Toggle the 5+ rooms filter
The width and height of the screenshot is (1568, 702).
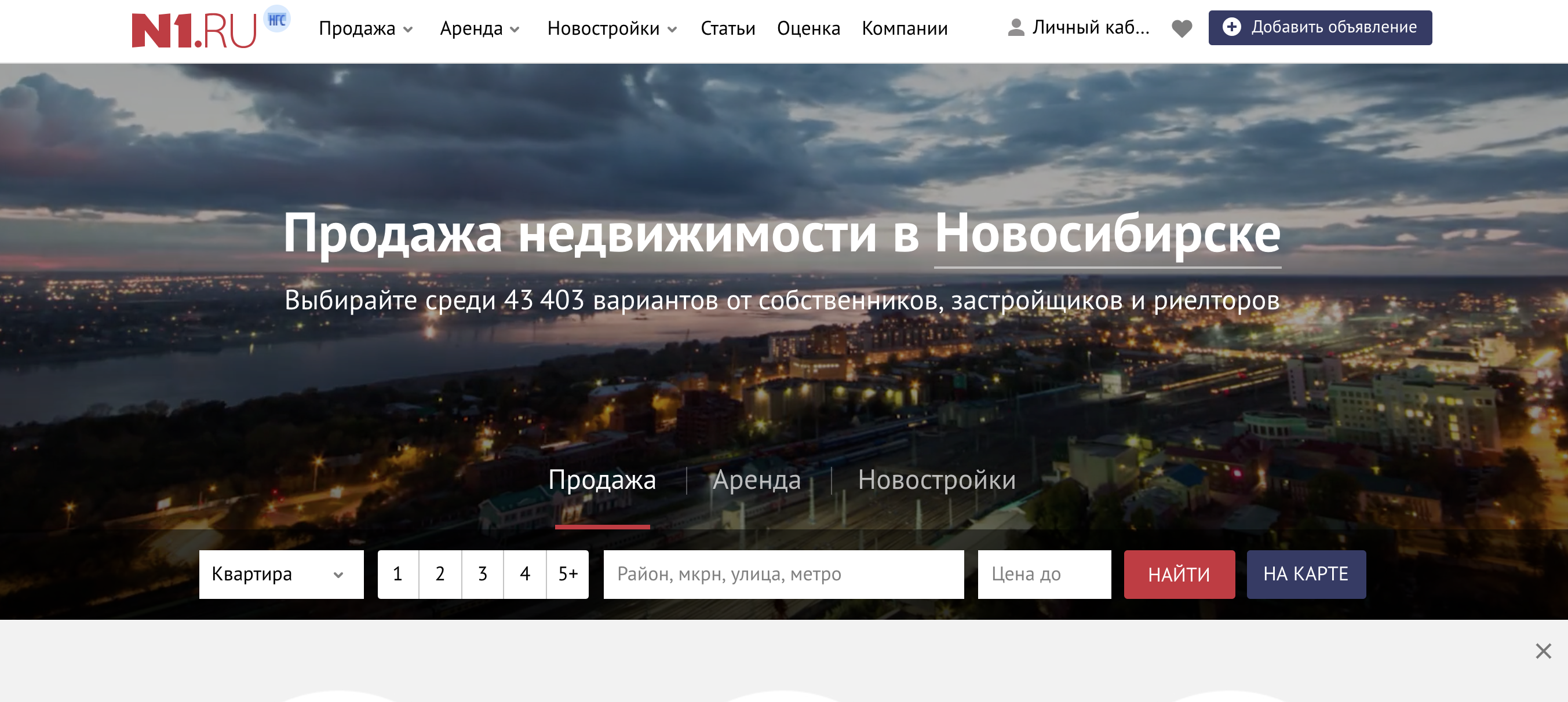568,573
